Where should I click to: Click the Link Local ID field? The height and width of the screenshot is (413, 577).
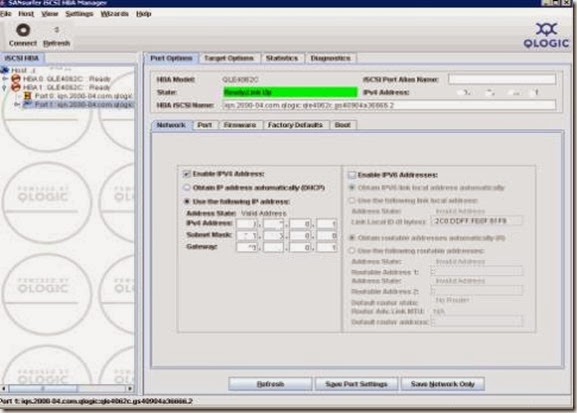(x=477, y=221)
